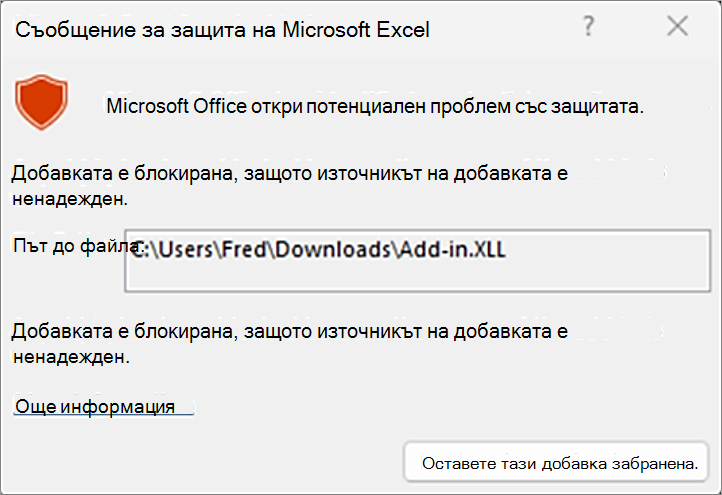This screenshot has height=495, width=722.
Task: Click the "Downloads" segment of the path
Action: coord(333,249)
